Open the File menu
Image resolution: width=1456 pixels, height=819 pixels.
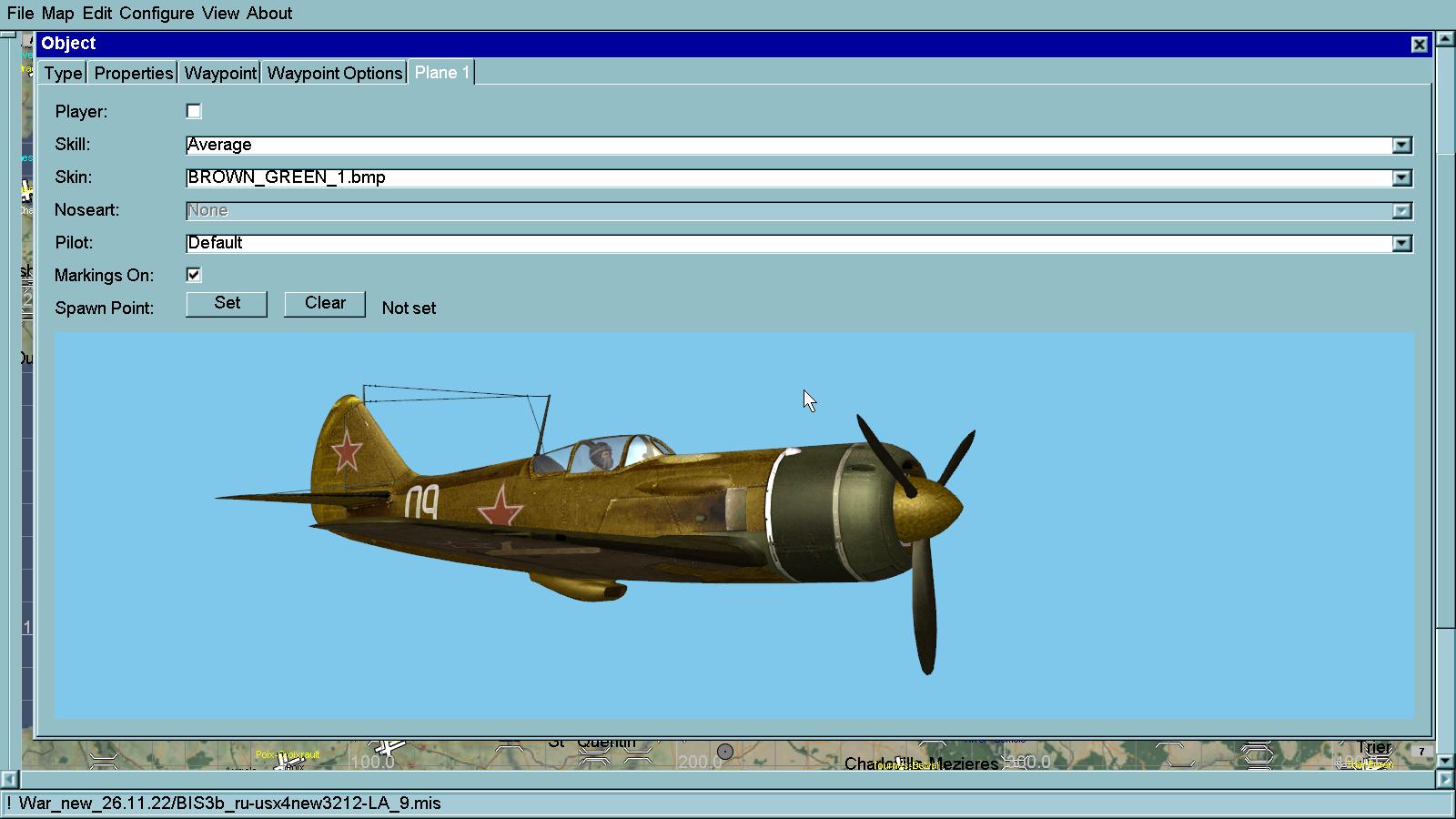[20, 14]
